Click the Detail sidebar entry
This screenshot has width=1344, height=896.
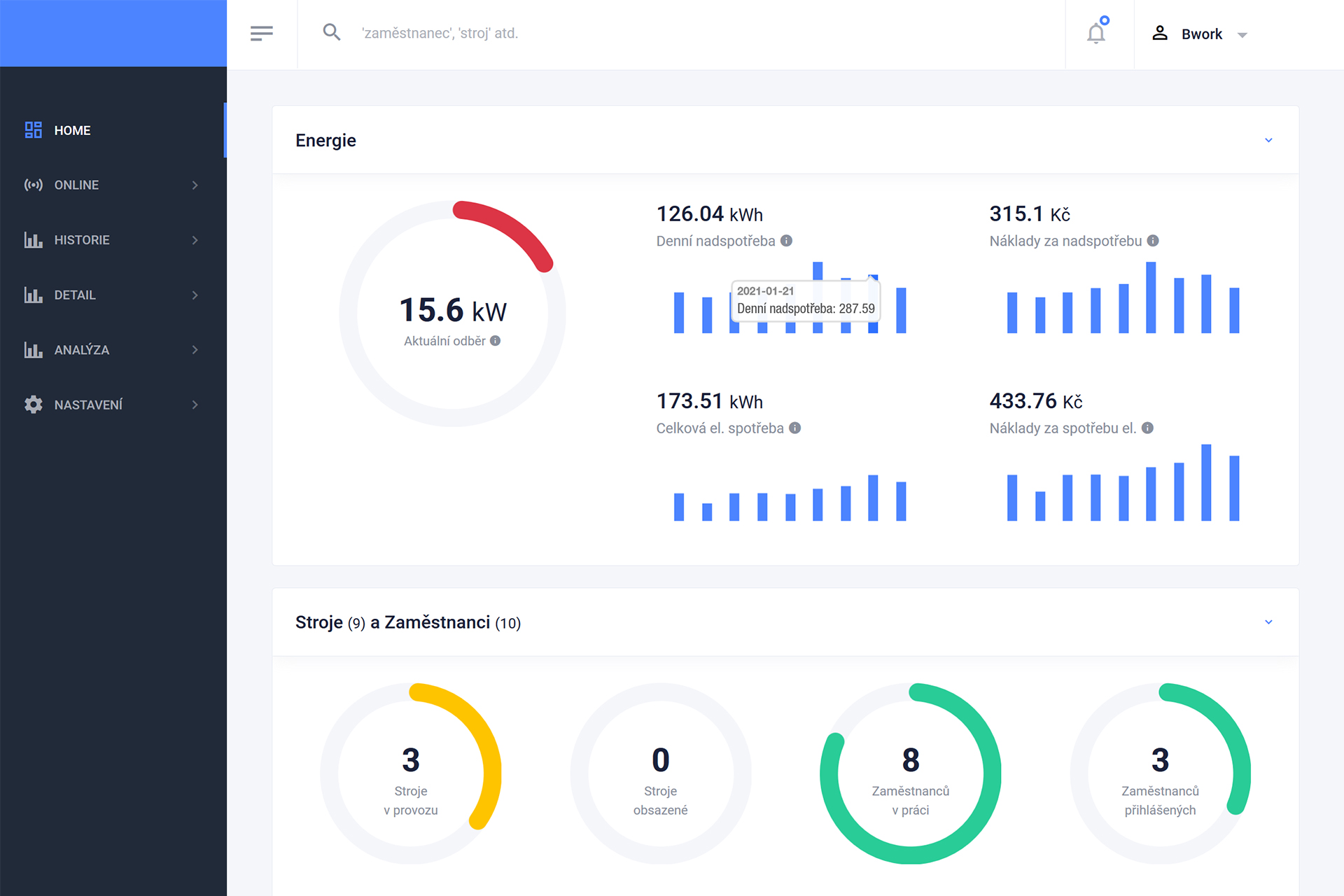(75, 295)
